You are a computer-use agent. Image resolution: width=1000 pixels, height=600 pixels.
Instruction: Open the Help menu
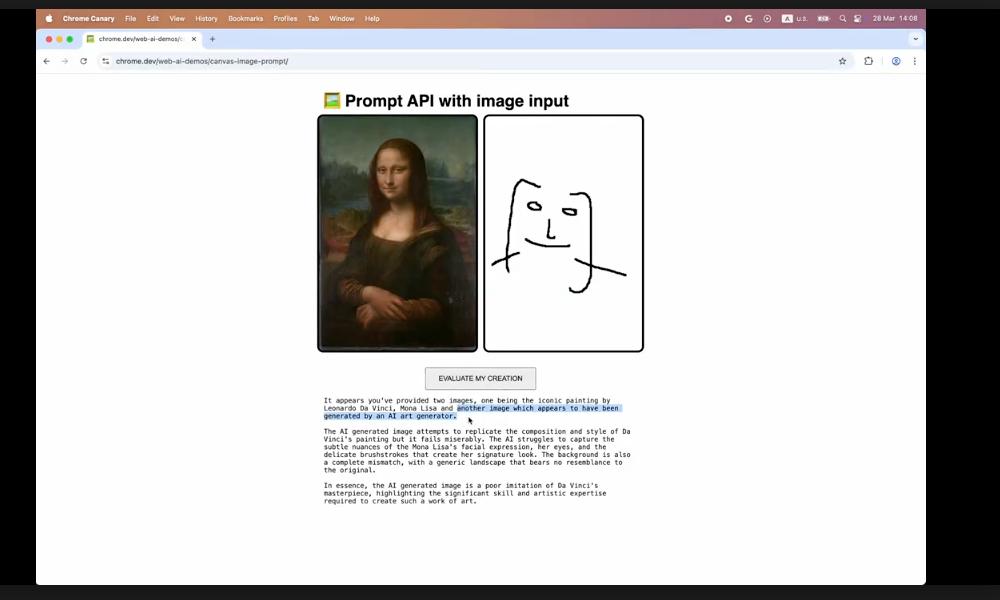click(372, 18)
